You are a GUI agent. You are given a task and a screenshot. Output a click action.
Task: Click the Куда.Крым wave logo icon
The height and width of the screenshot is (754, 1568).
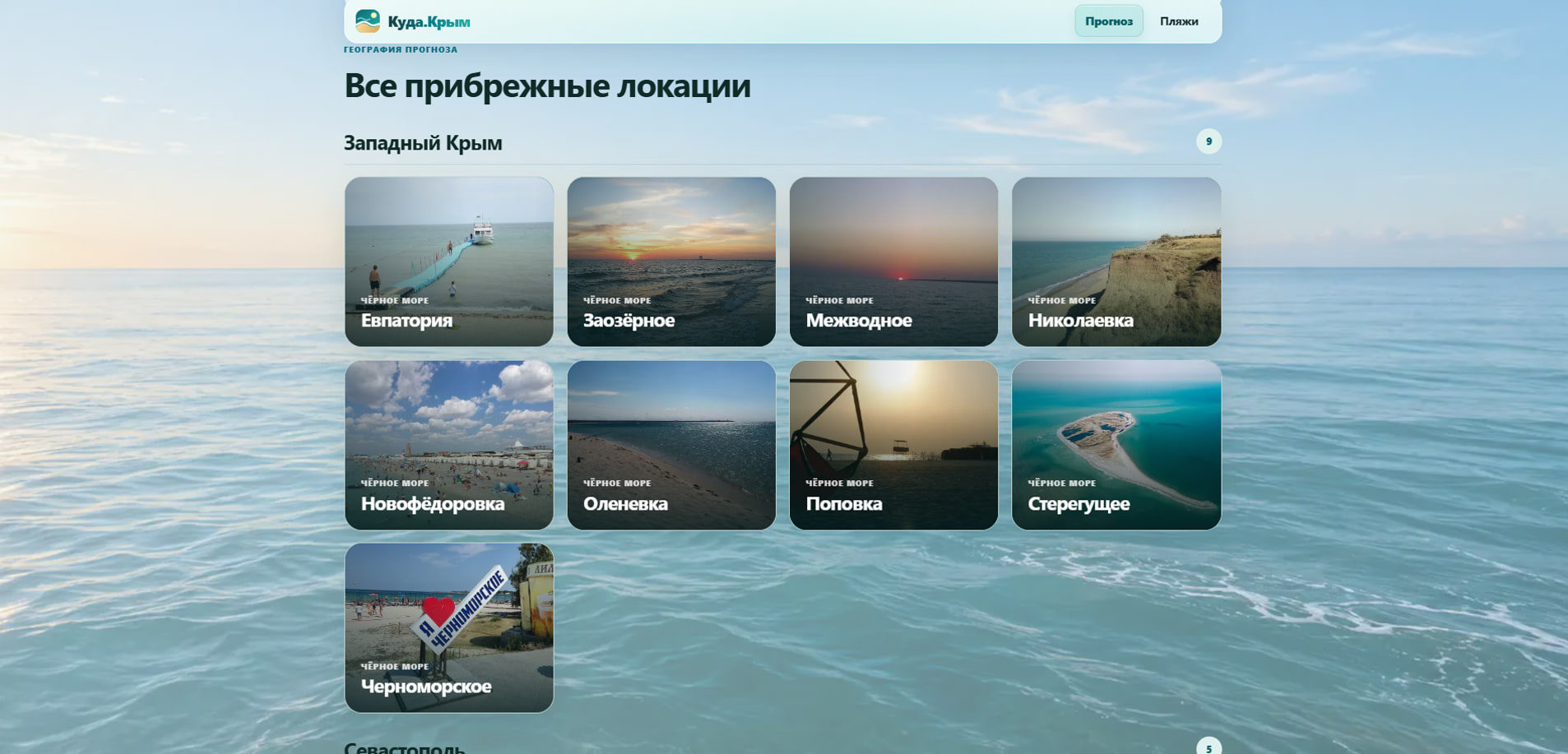pyautogui.click(x=368, y=21)
